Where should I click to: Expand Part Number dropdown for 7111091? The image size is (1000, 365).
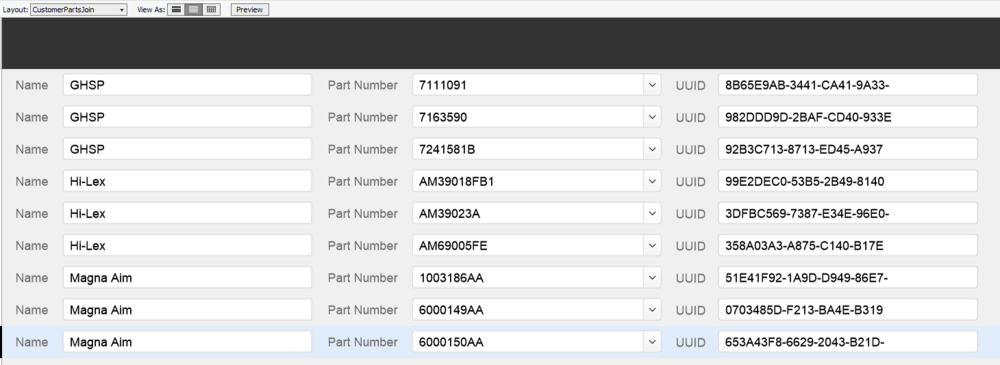[652, 85]
